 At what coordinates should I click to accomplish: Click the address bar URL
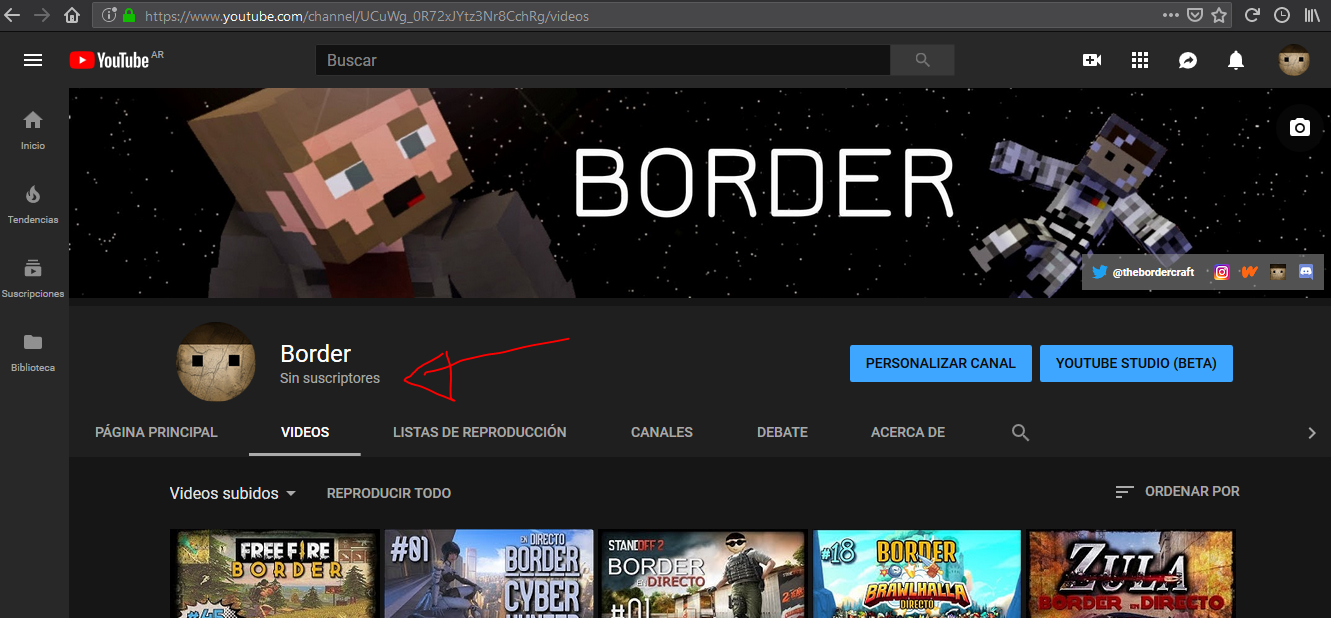tap(366, 16)
